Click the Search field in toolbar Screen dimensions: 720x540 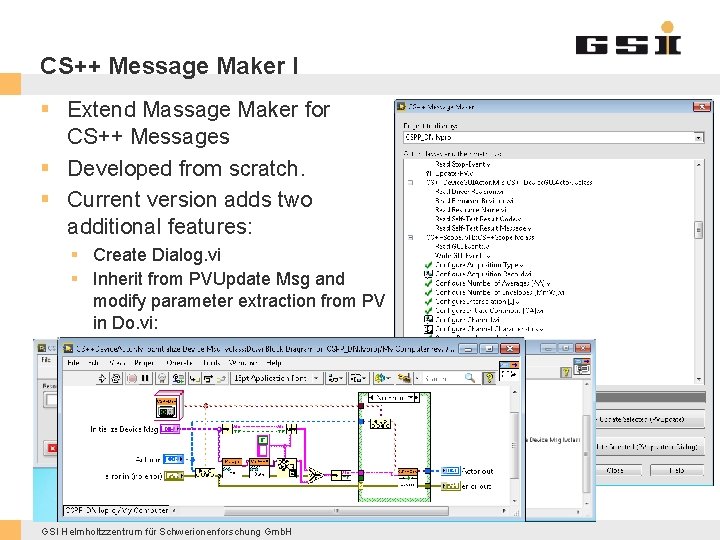pyautogui.click(x=441, y=378)
